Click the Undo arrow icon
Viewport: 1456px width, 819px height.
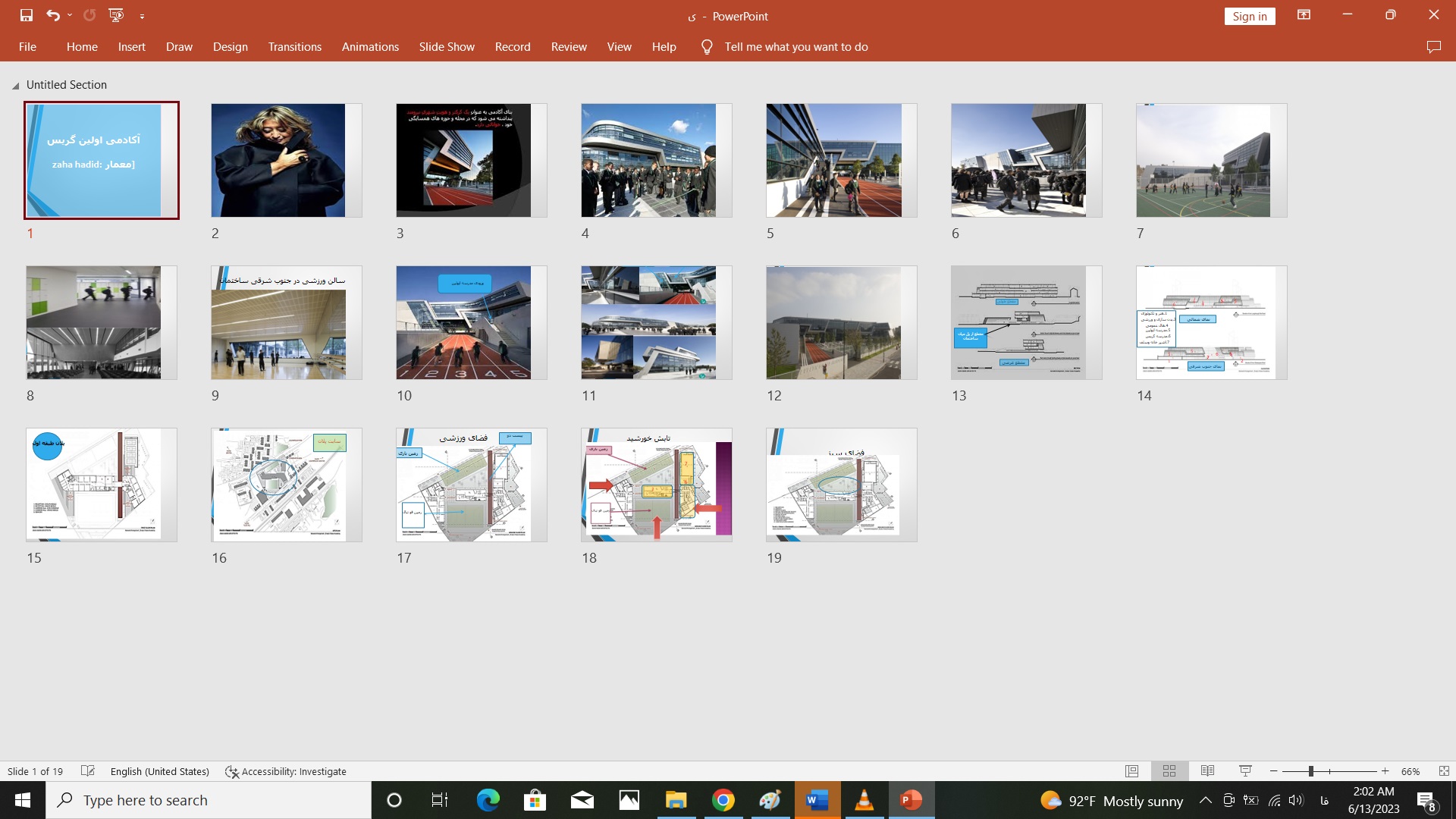52,15
